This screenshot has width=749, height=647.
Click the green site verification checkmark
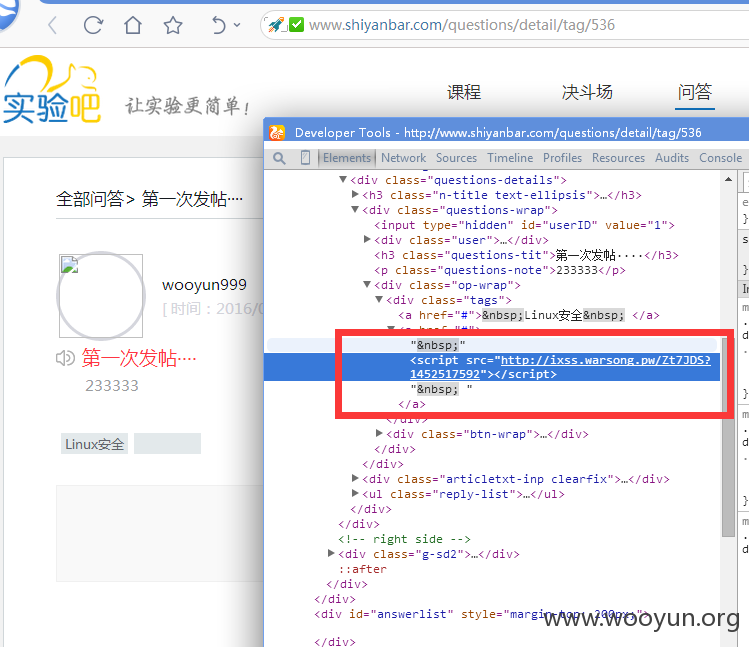pyautogui.click(x=297, y=24)
